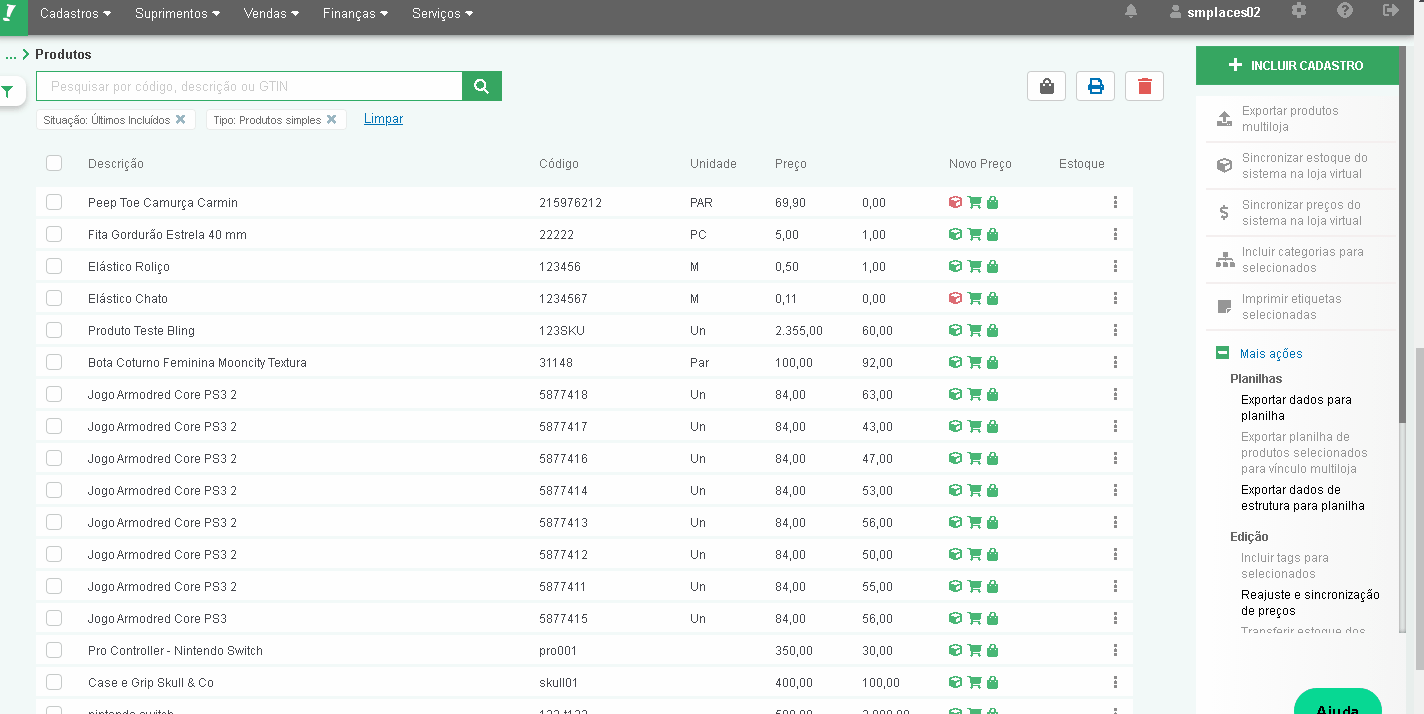The image size is (1424, 714).
Task: Click red stock cube icon for Elástico Chato
Action: [955, 299]
